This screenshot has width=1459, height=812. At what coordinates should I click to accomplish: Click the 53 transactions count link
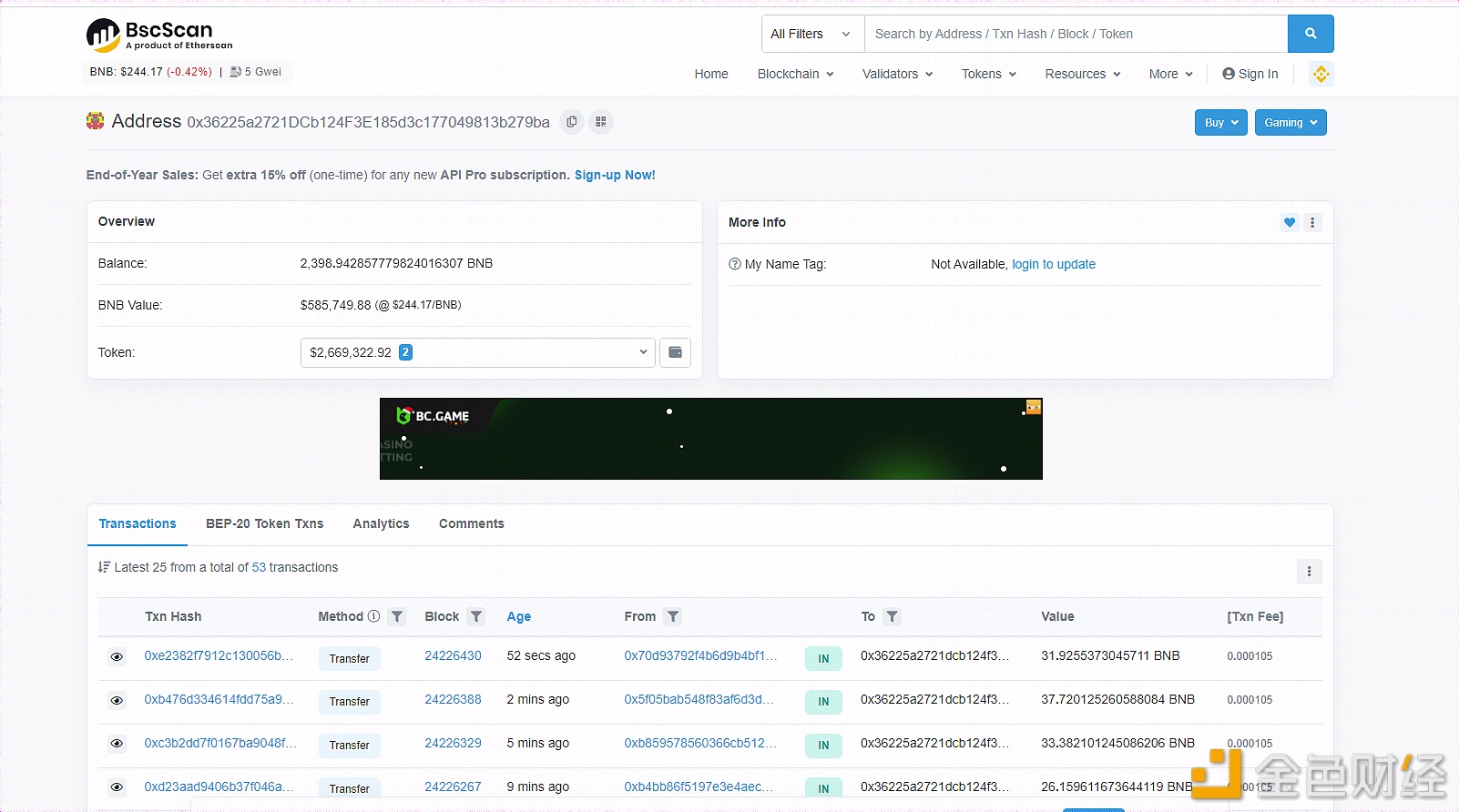click(x=259, y=567)
